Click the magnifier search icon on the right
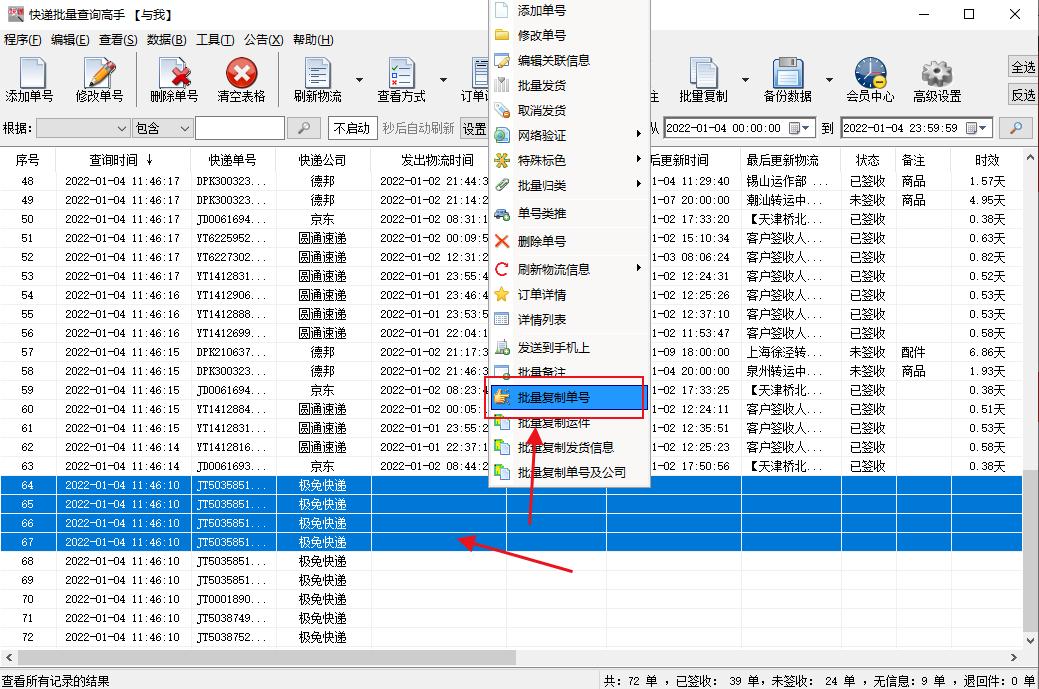This screenshot has height=689, width=1039. [1019, 128]
